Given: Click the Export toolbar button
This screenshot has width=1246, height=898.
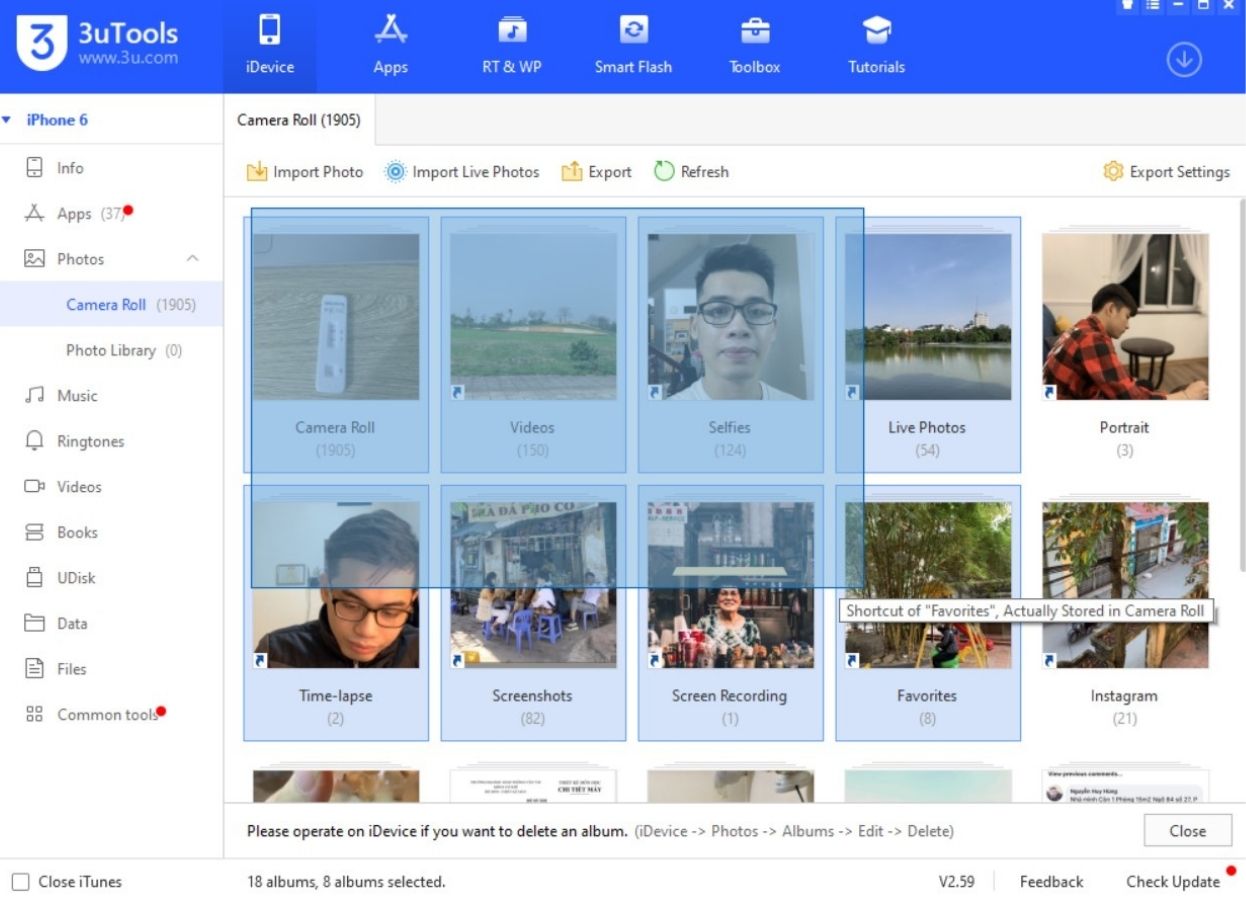Looking at the screenshot, I should [x=597, y=172].
